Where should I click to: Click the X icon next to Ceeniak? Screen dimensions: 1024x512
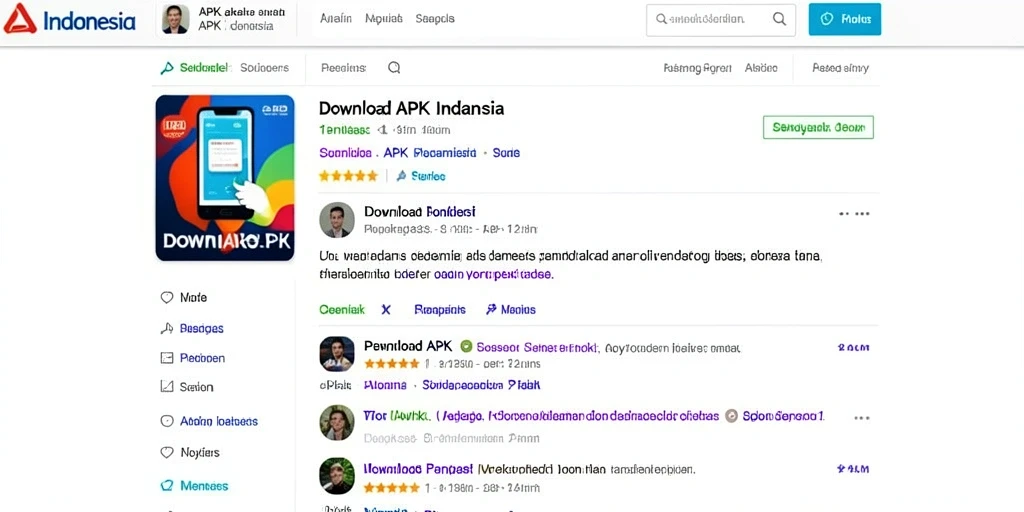tap(386, 310)
